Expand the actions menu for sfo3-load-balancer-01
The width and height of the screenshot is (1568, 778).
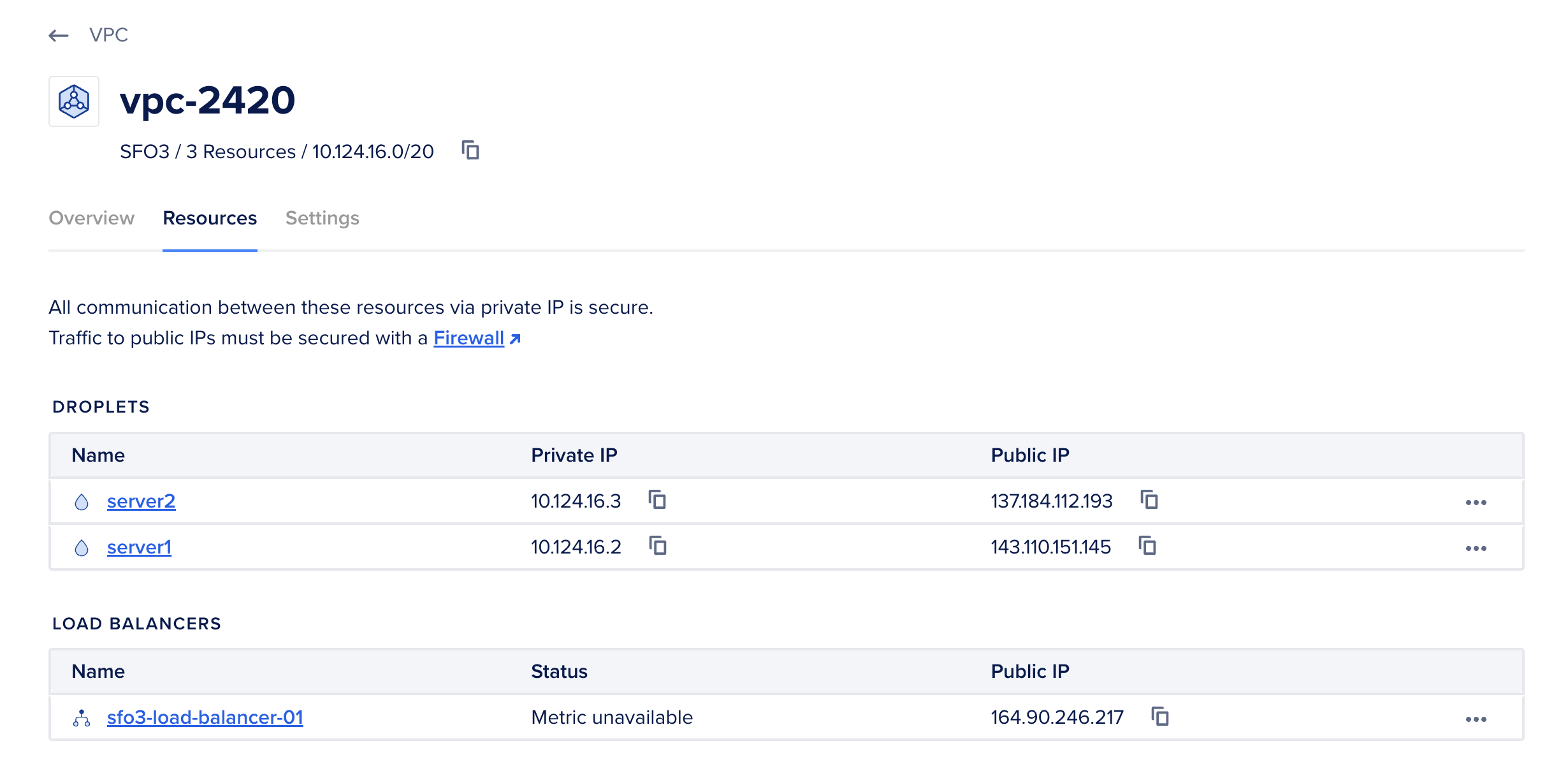click(1476, 719)
